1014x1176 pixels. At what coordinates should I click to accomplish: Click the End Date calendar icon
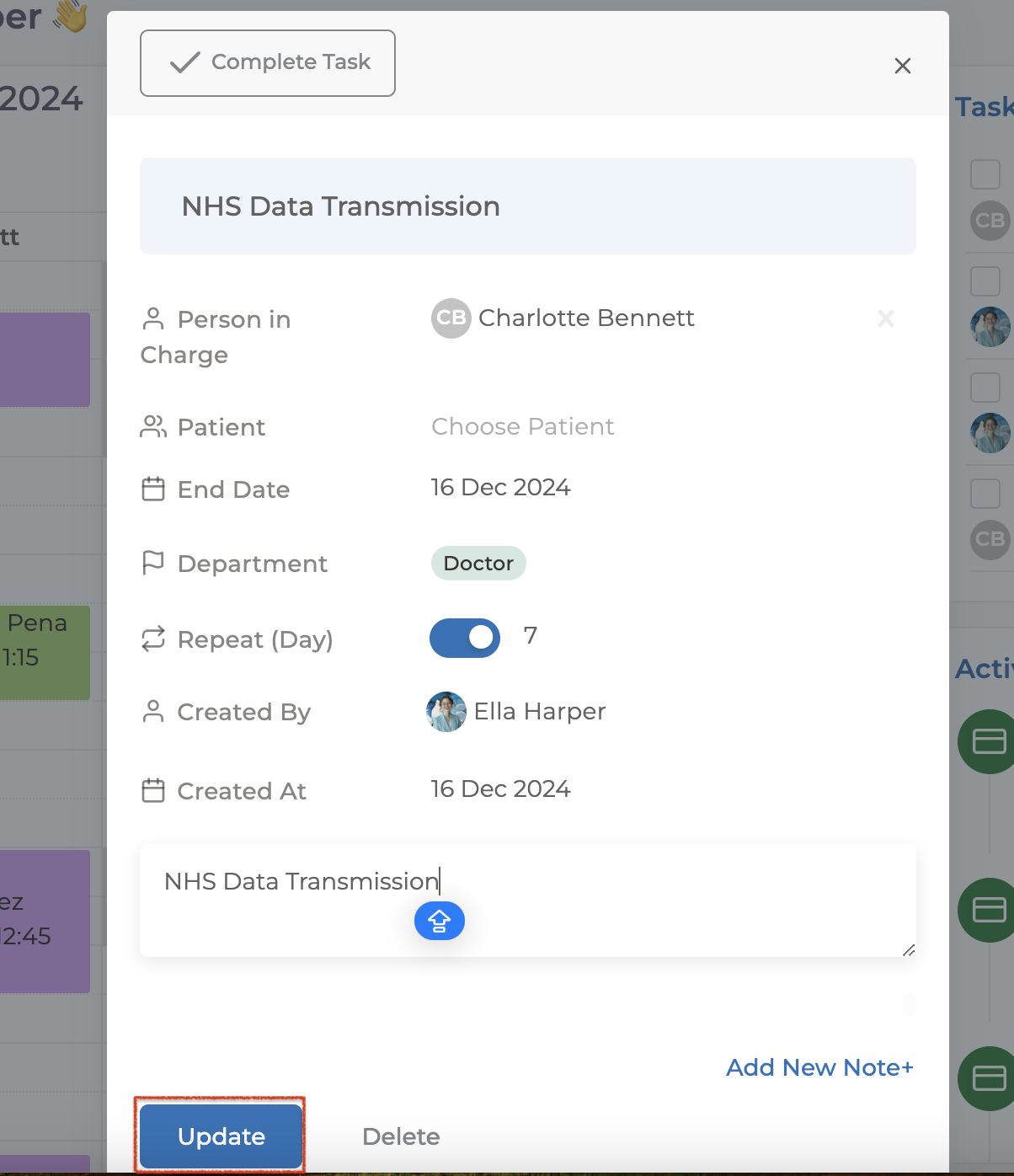pos(153,489)
